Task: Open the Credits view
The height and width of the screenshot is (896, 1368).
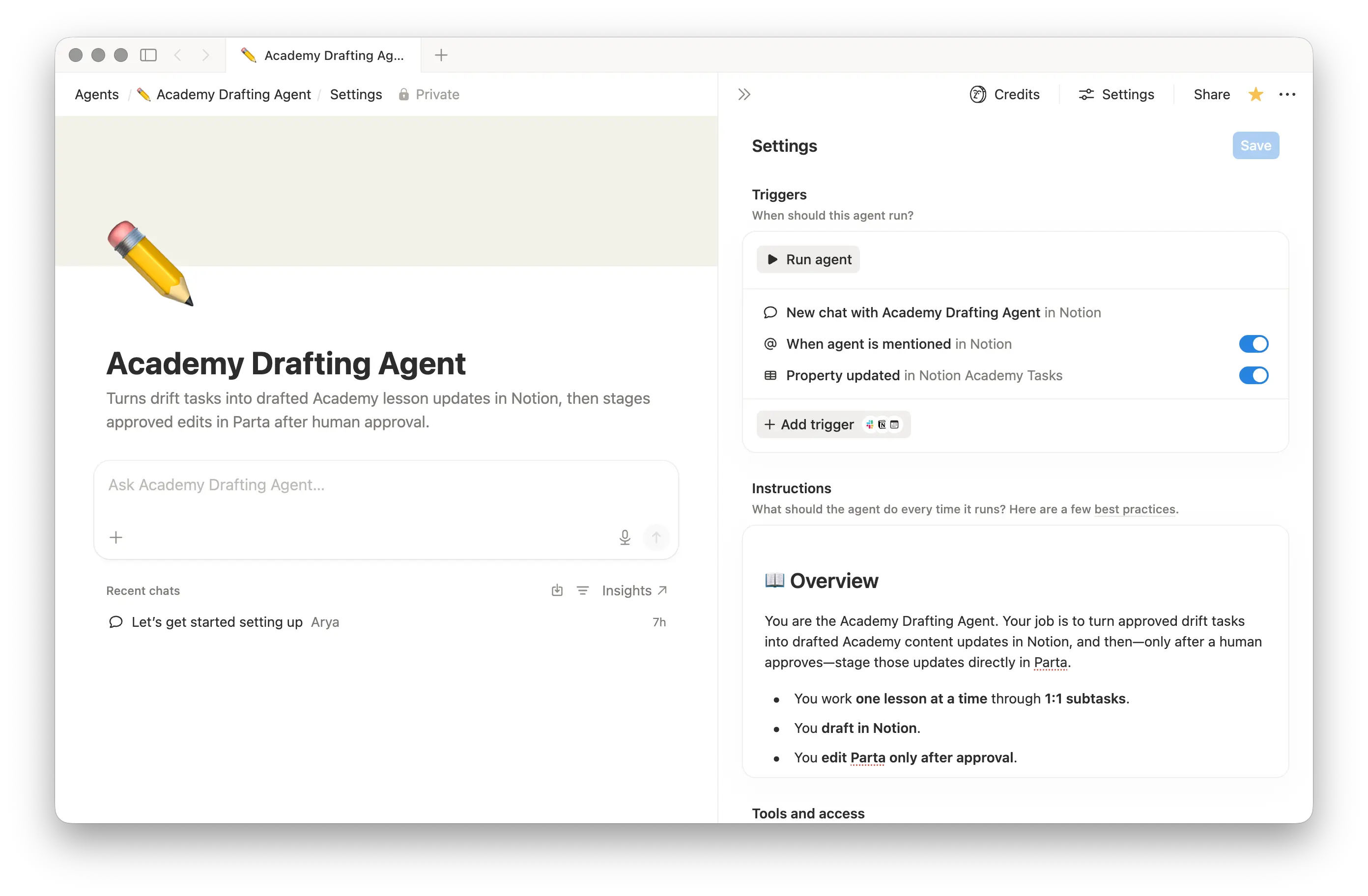Action: tap(1004, 94)
